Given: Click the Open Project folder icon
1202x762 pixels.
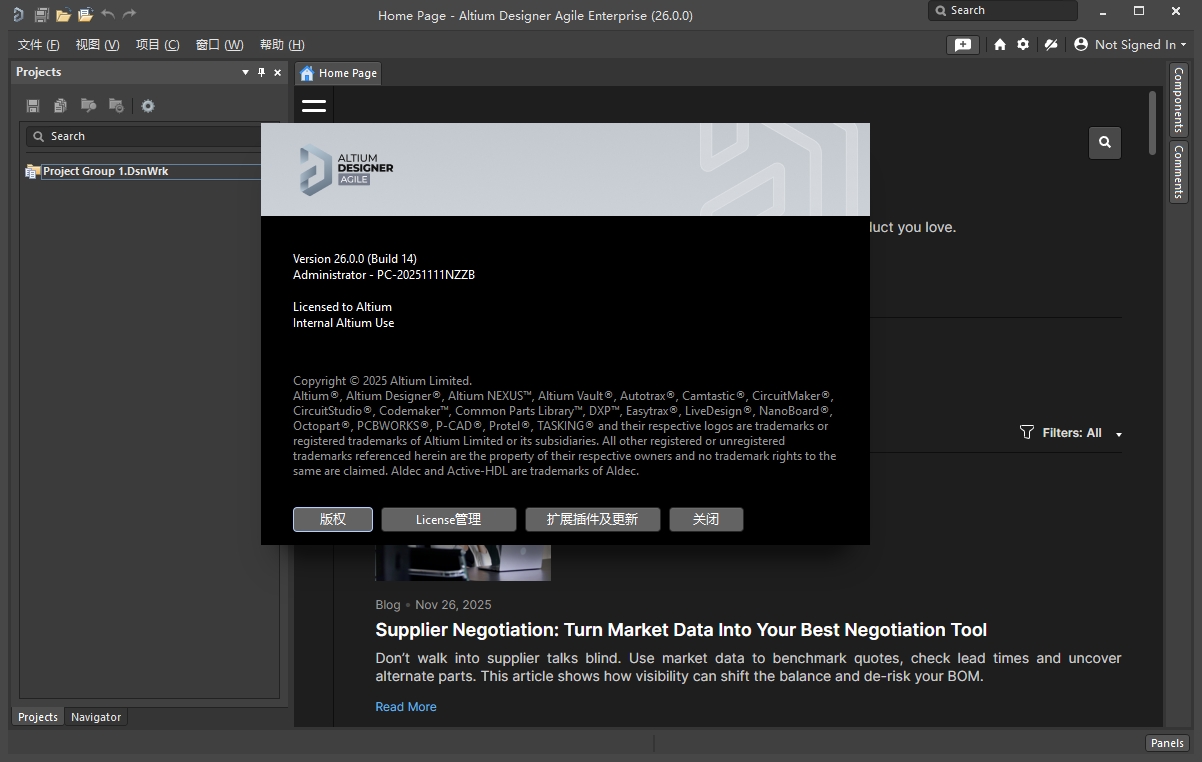Looking at the screenshot, I should click(x=85, y=15).
